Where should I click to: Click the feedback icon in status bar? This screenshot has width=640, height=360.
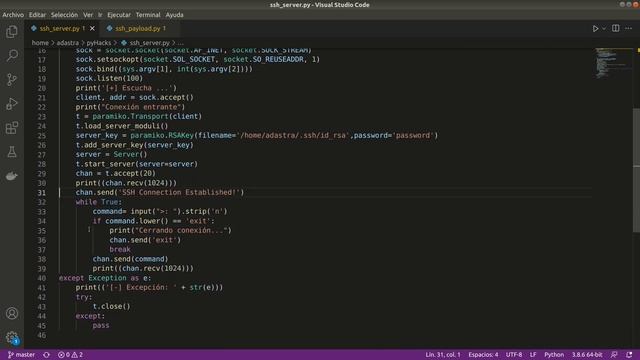pyautogui.click(x=614, y=355)
